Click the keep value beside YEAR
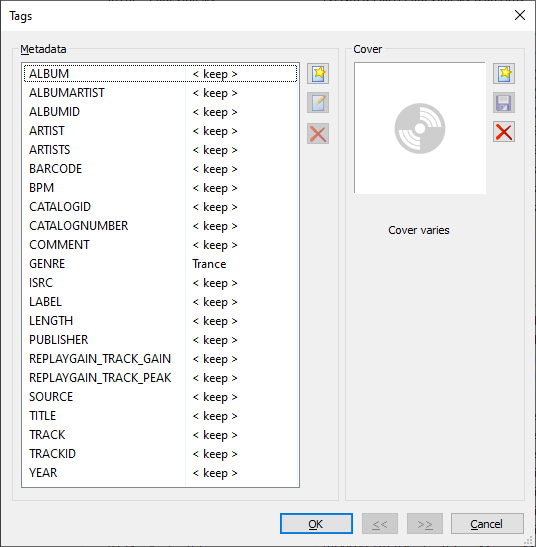Image resolution: width=536 pixels, height=547 pixels. coord(215,473)
